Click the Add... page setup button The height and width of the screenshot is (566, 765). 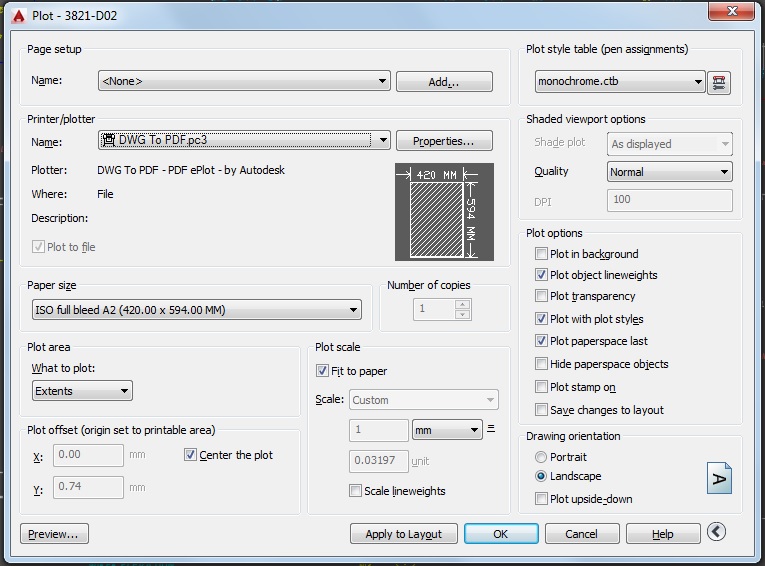(x=444, y=81)
